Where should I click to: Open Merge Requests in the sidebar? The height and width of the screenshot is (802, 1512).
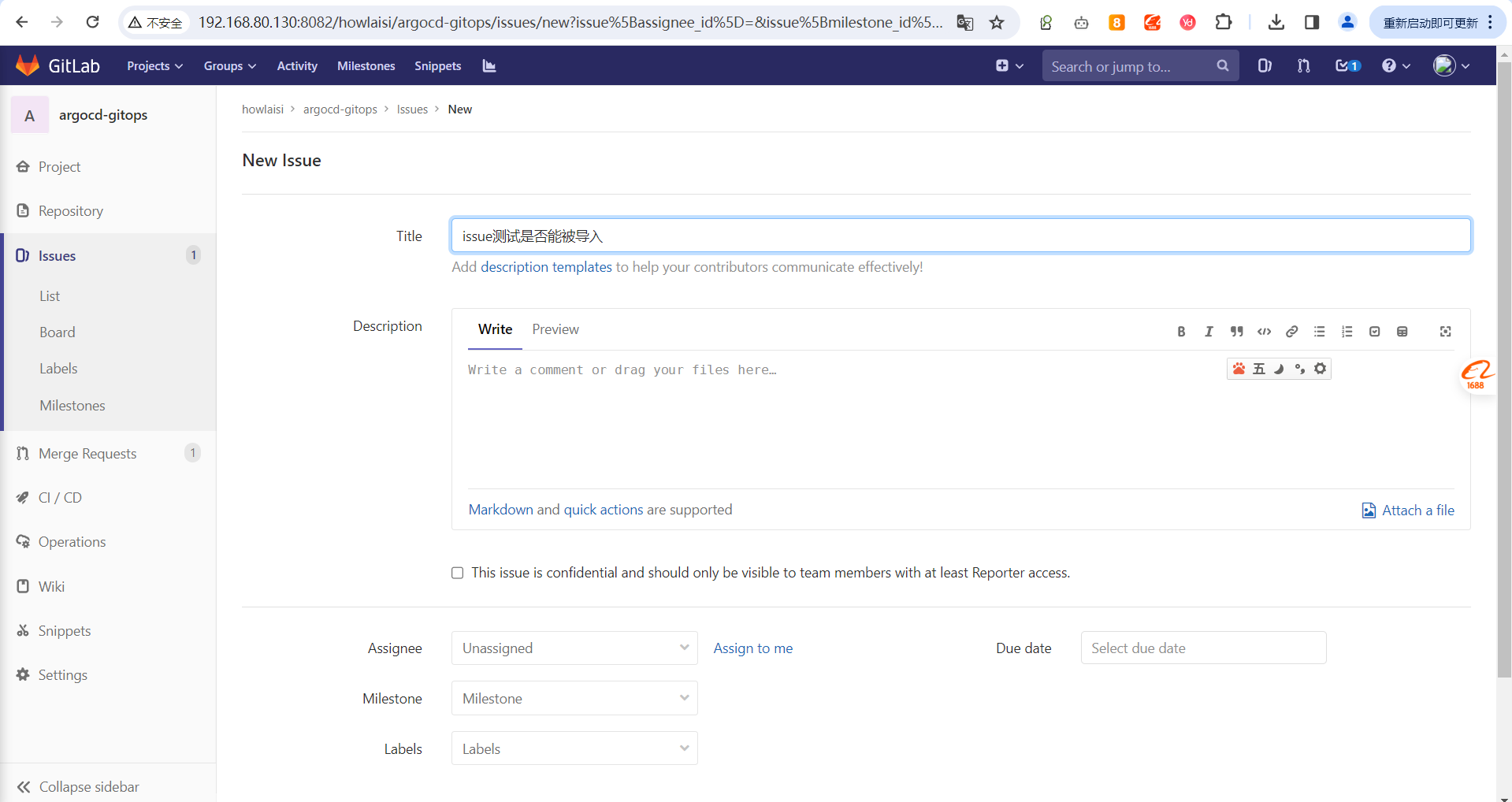87,454
